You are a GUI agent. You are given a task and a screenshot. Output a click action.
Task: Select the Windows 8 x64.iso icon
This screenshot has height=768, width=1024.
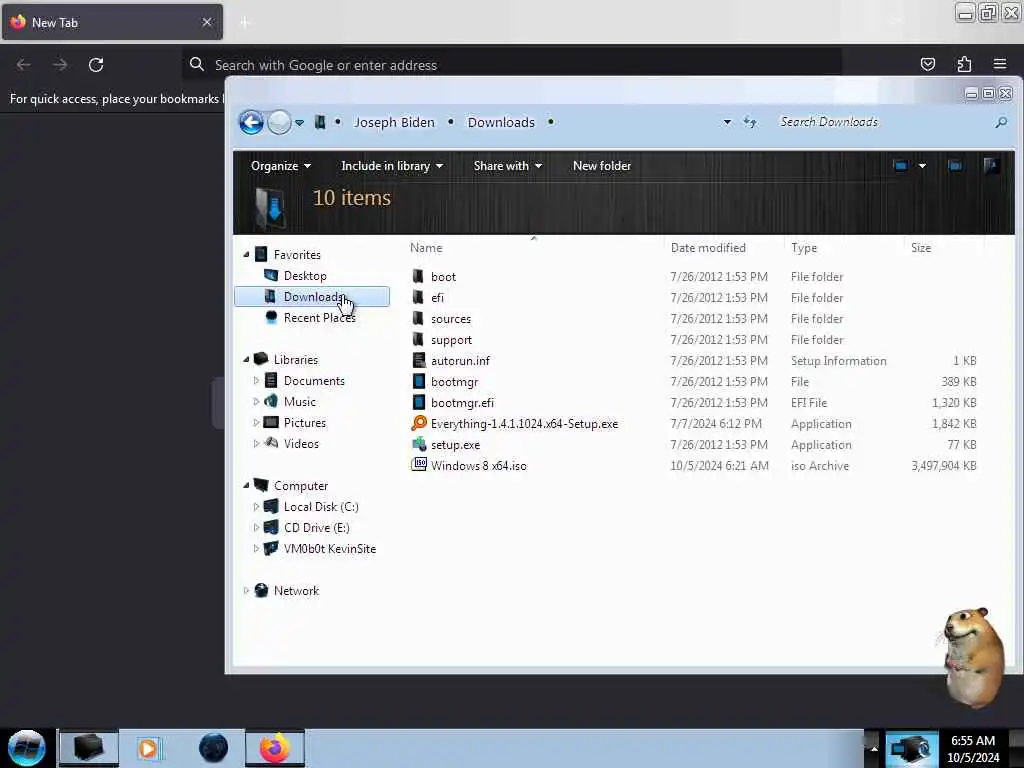click(x=419, y=465)
